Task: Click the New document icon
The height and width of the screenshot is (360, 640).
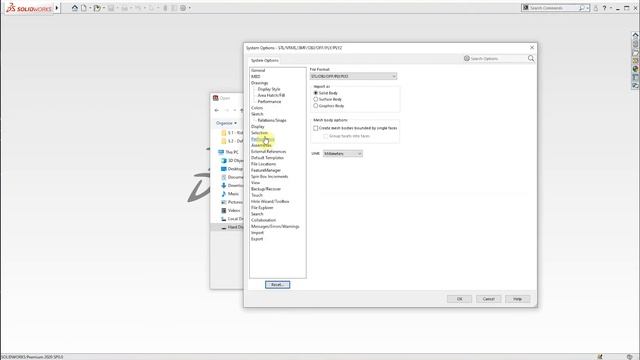Action: (84, 8)
